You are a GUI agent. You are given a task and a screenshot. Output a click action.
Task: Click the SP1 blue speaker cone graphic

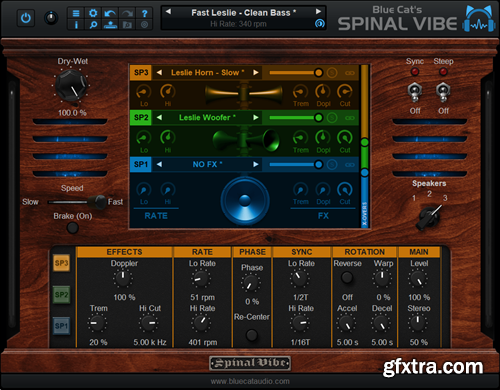click(x=245, y=201)
